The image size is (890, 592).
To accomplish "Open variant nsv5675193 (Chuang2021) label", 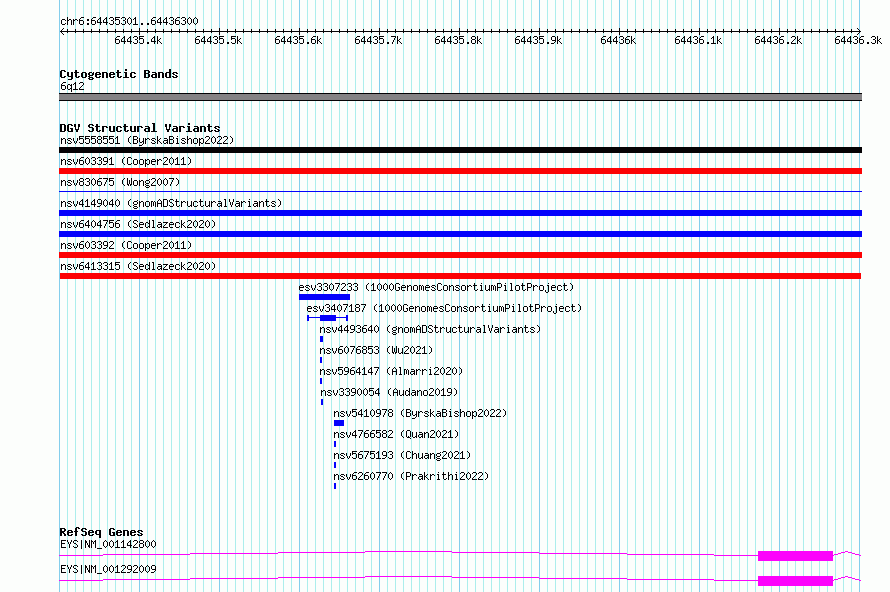I will pos(402,455).
